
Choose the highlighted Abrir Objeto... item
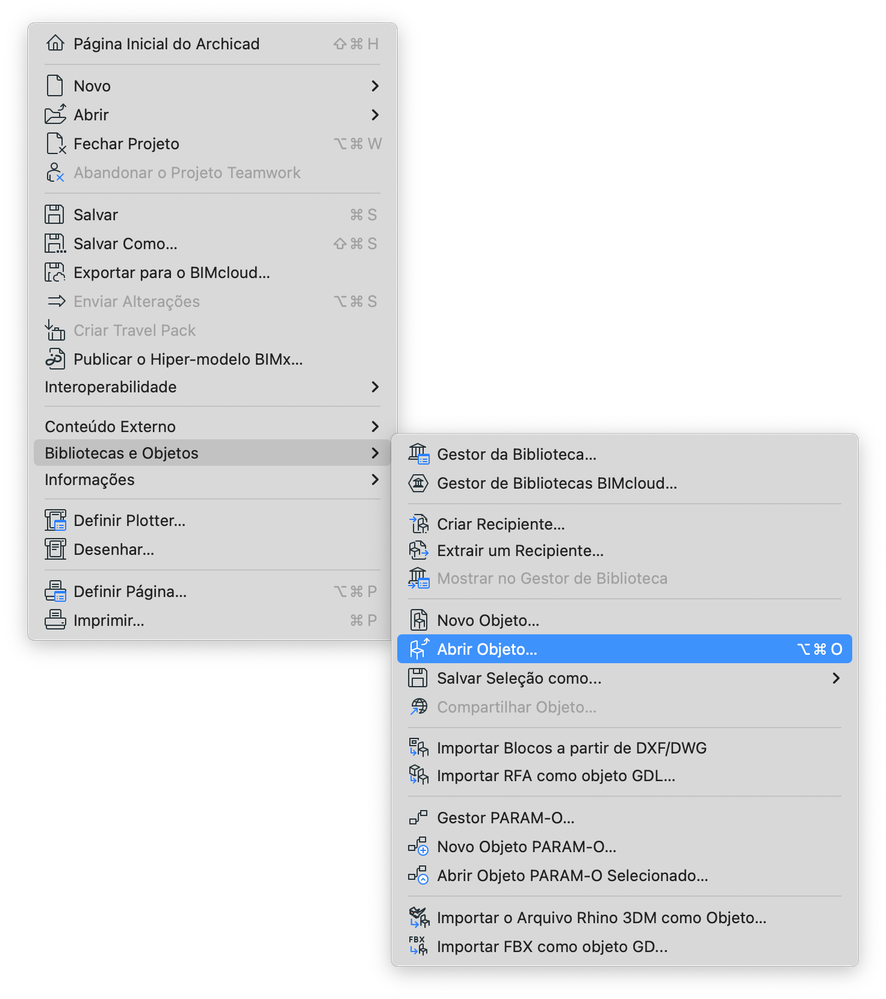(624, 649)
